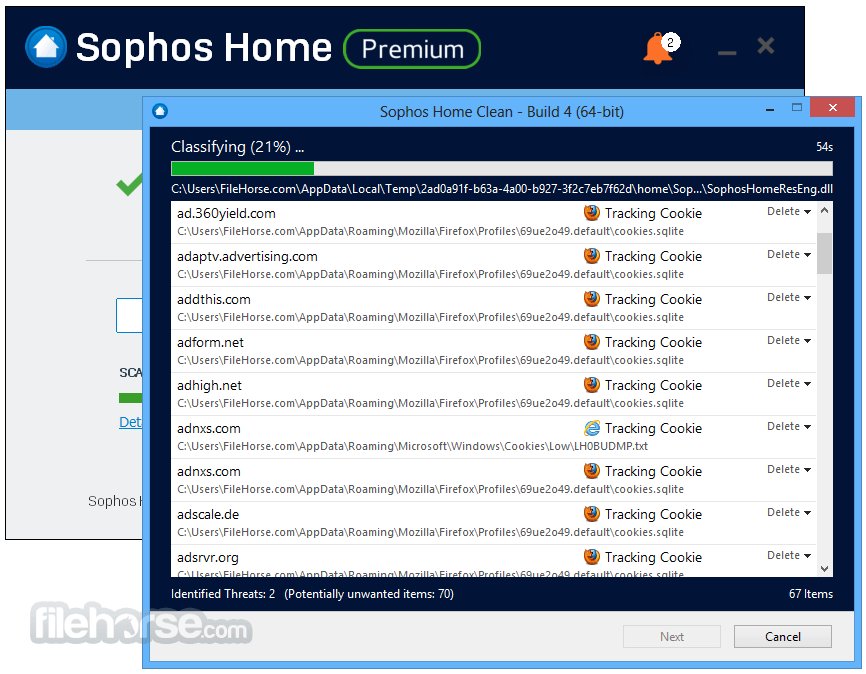Image resolution: width=866 pixels, height=674 pixels.
Task: Click the scroll down arrow of the threat list
Action: (825, 568)
